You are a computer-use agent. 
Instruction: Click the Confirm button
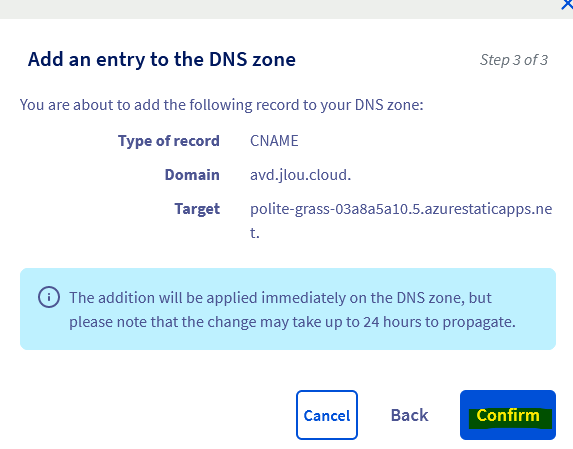tap(508, 415)
